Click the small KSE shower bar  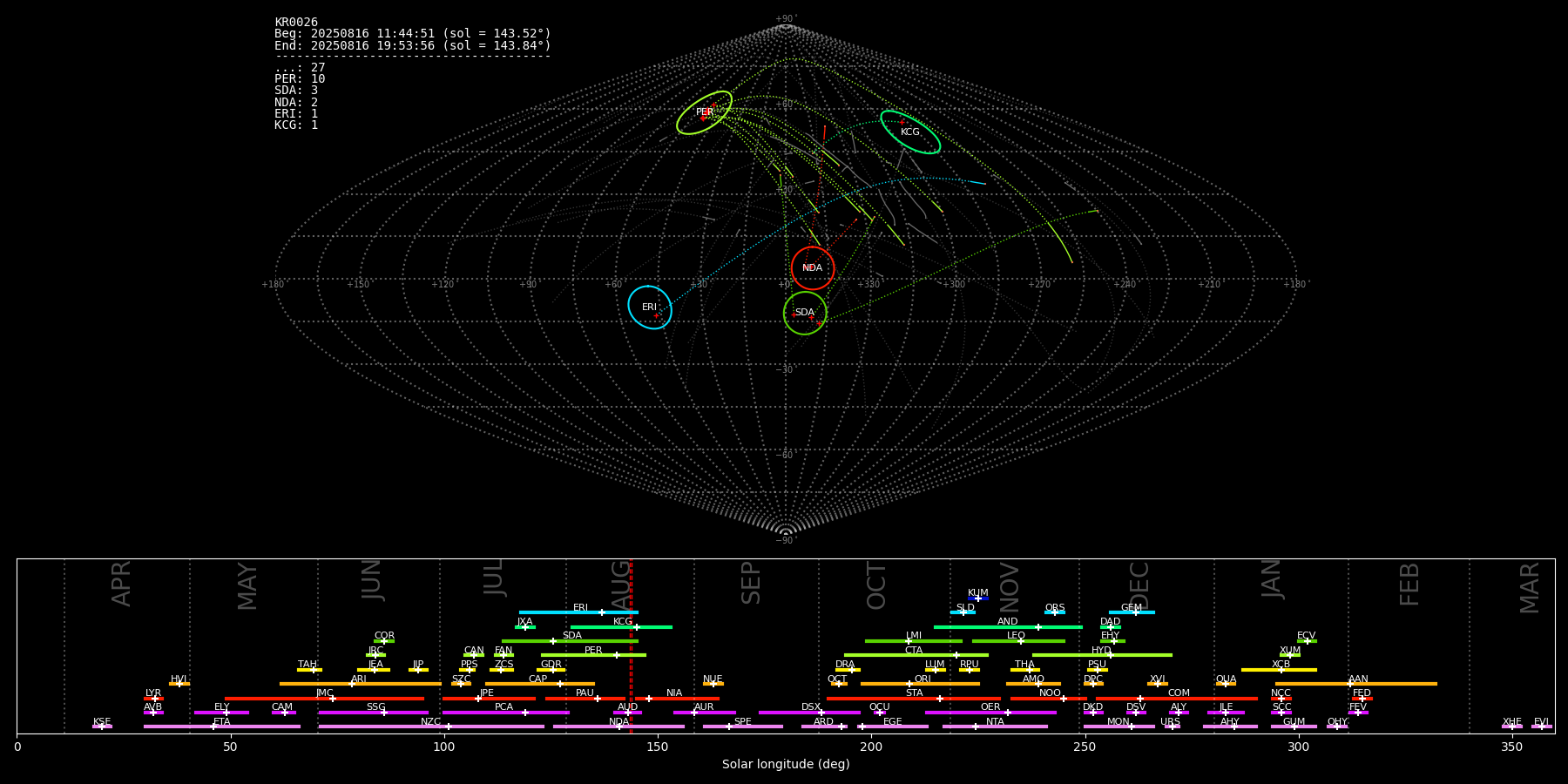click(102, 727)
